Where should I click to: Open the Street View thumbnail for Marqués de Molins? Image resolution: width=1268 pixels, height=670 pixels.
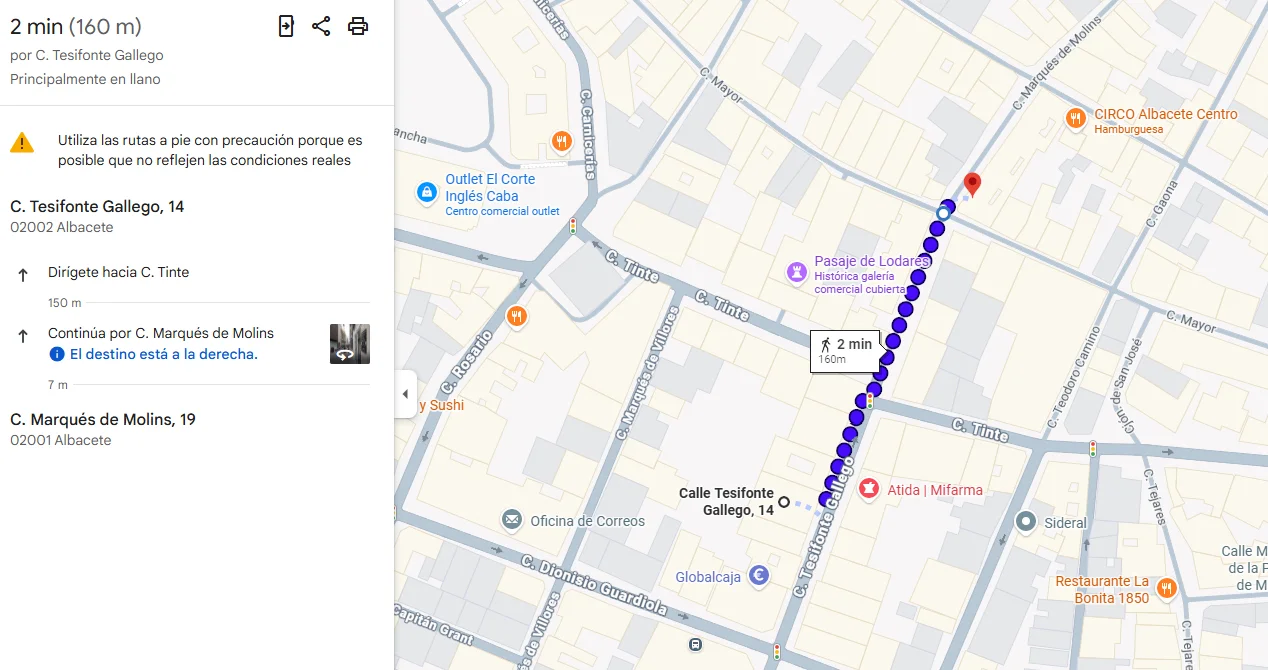pos(350,344)
